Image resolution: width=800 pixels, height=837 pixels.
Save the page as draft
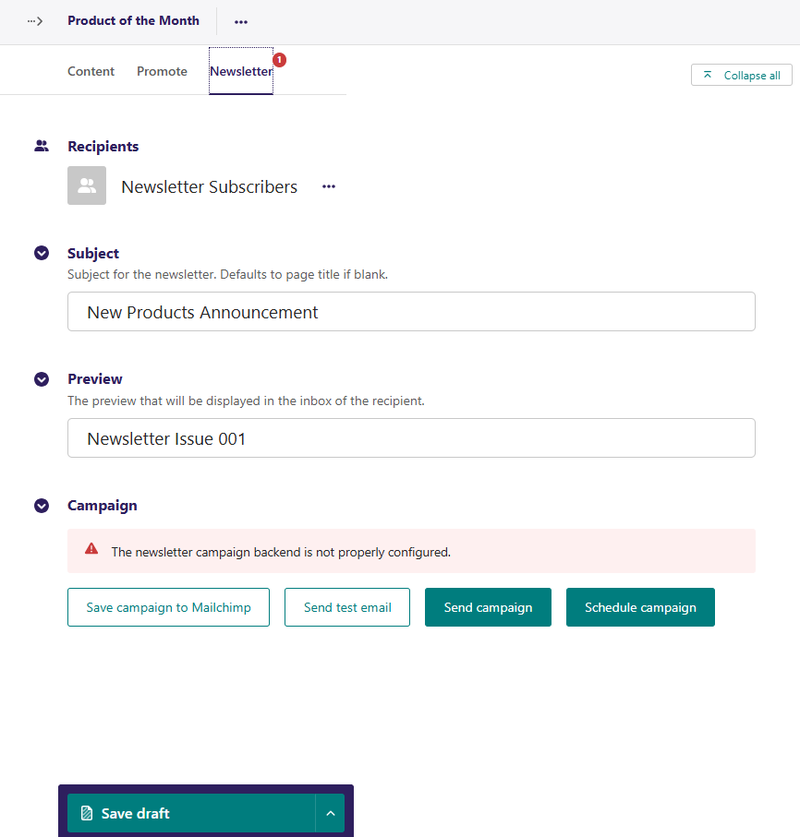[191, 813]
